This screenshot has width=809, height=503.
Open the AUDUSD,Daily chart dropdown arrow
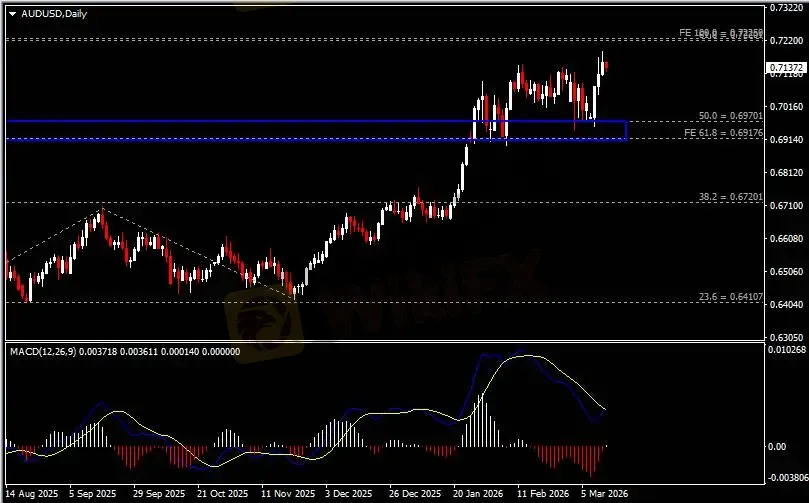pos(12,14)
